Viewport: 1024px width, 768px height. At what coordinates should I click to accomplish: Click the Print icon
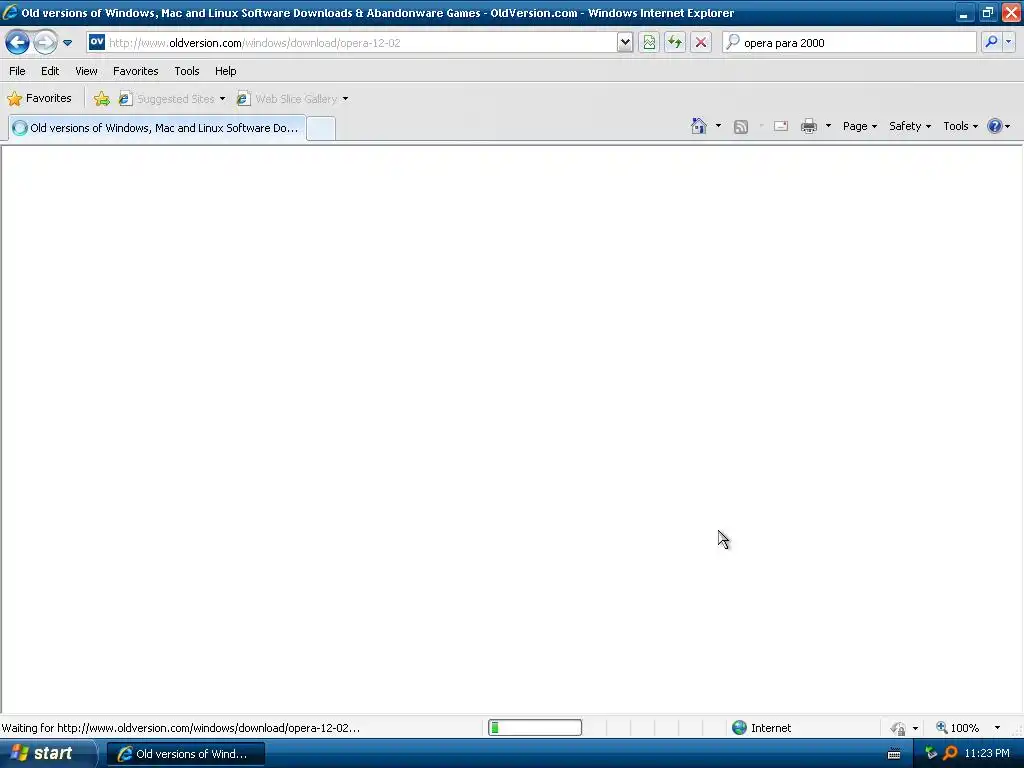pos(808,126)
